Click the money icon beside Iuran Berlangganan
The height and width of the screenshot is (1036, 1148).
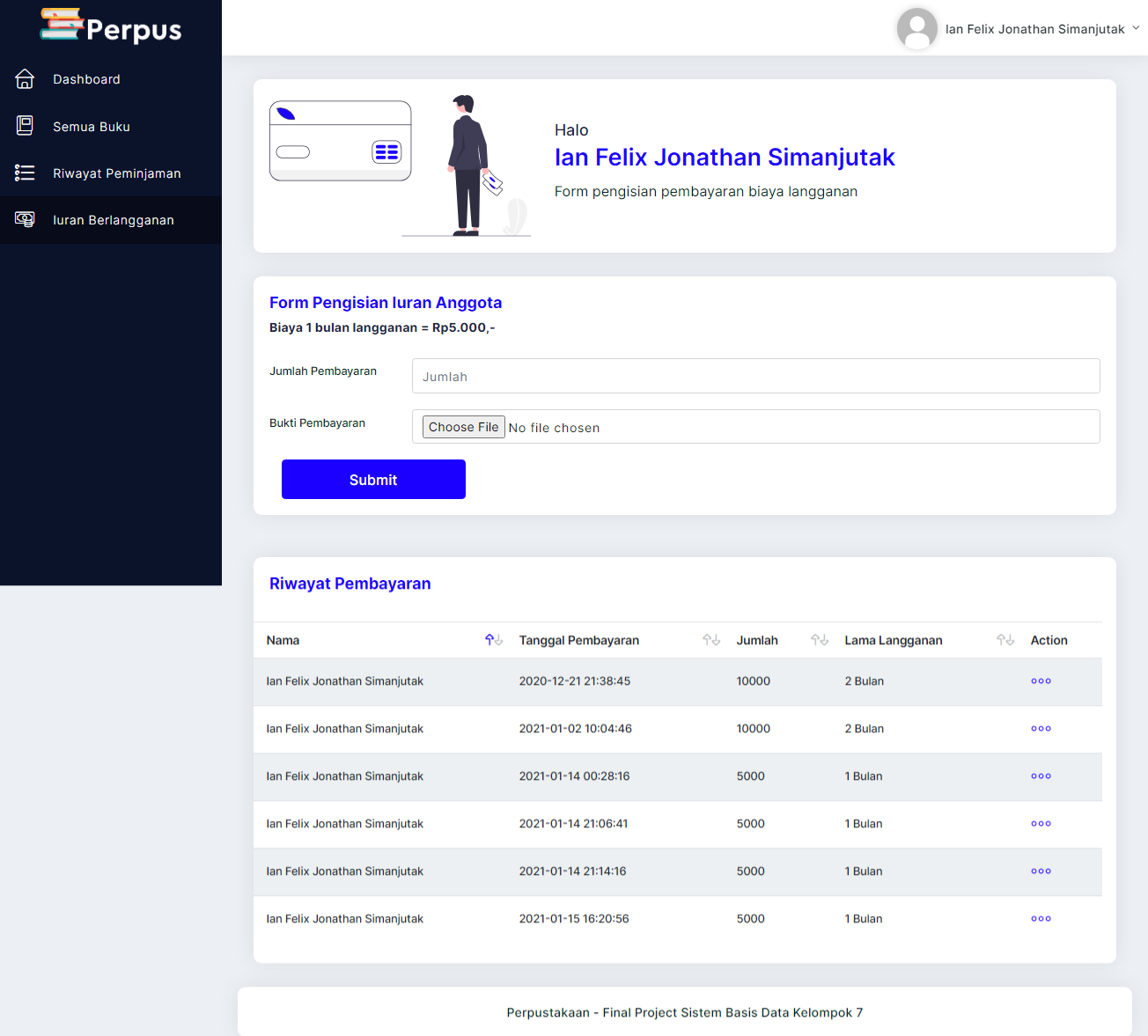pyautogui.click(x=25, y=219)
